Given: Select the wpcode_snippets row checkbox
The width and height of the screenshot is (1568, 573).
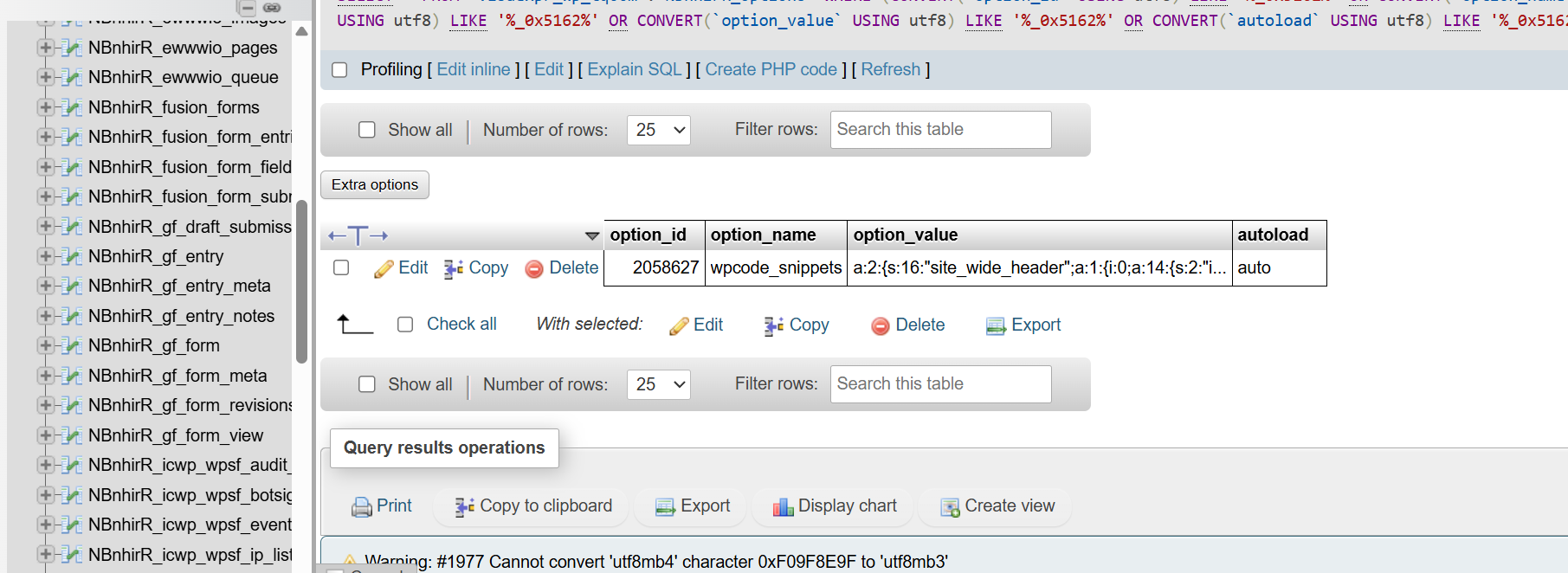Looking at the screenshot, I should click(341, 268).
